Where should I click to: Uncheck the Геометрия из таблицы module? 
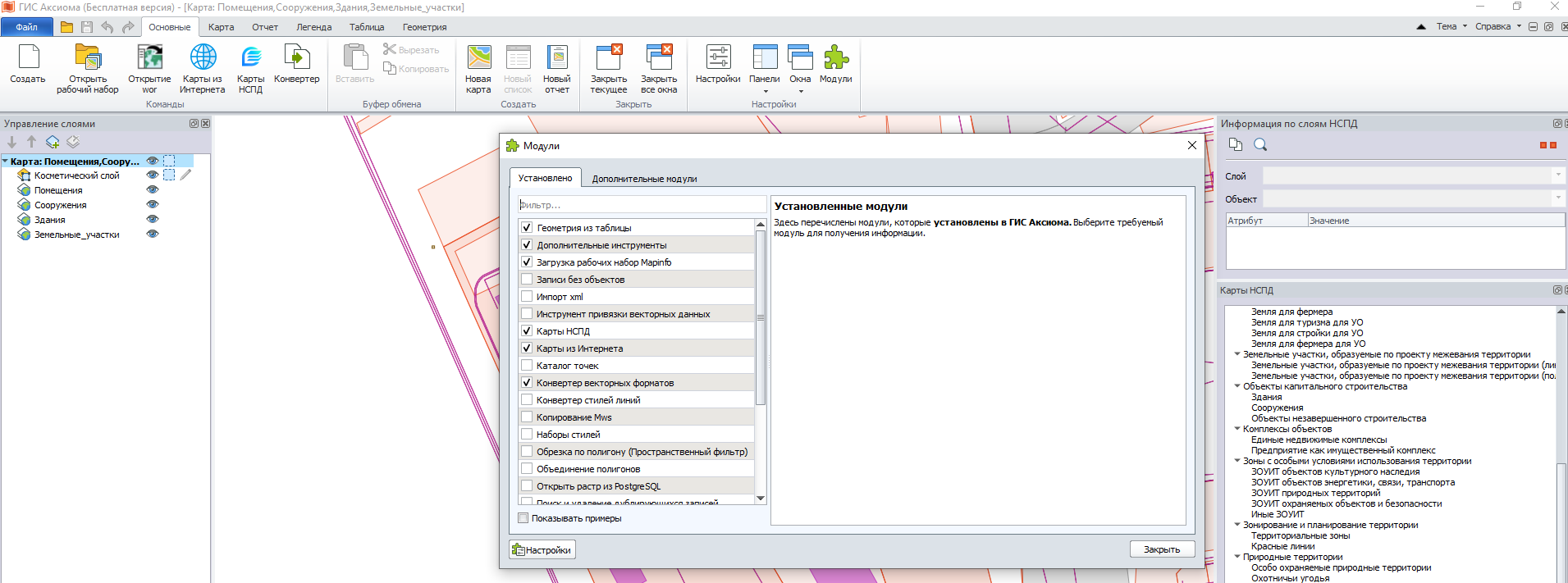tap(527, 228)
